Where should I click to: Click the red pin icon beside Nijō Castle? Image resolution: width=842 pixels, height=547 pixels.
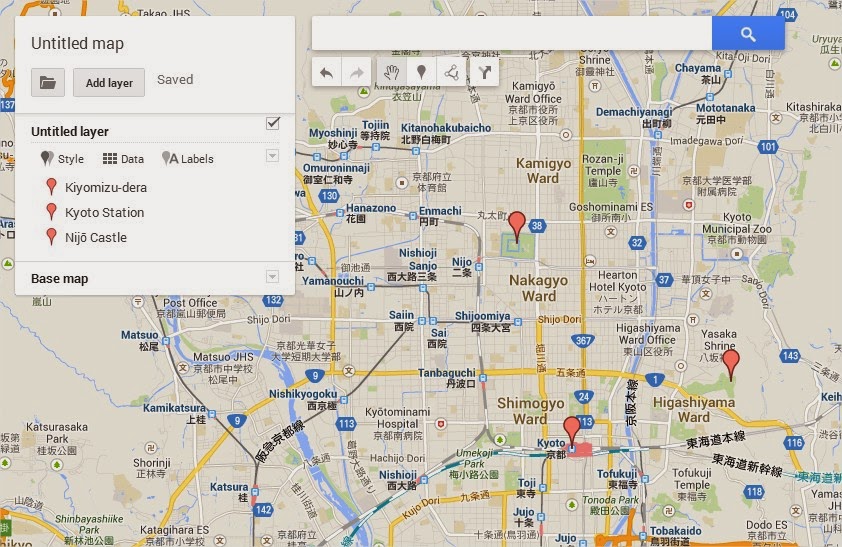52,236
